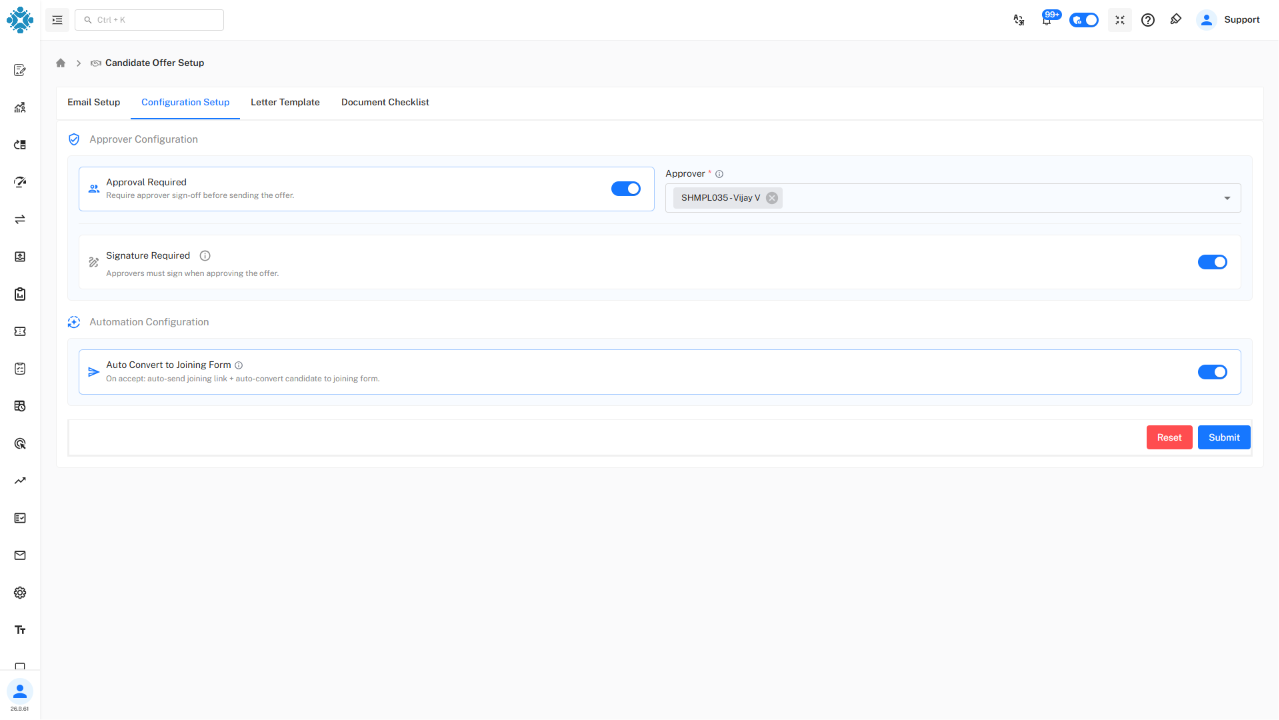Open the language translate icon

pos(1018,20)
